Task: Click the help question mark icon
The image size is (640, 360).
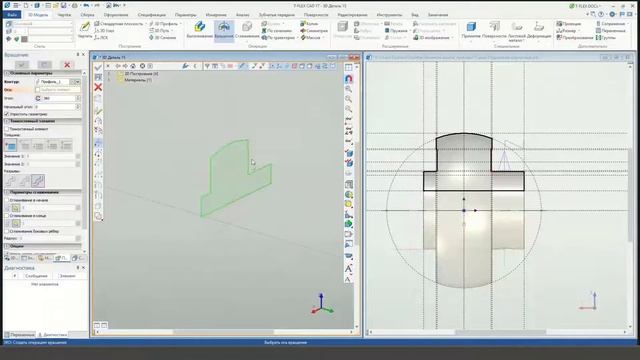Action: [x=601, y=14]
